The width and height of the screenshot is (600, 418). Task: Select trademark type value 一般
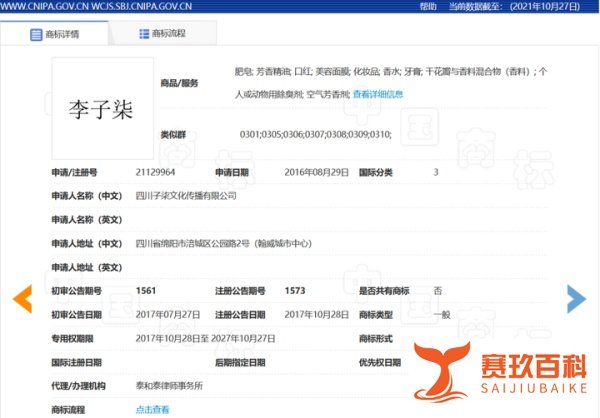(442, 315)
